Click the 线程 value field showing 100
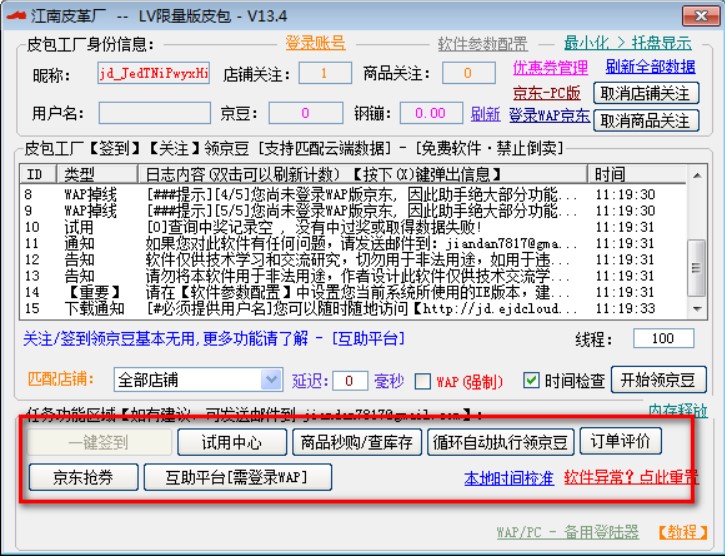Image resolution: width=725 pixels, height=560 pixels. (x=663, y=338)
